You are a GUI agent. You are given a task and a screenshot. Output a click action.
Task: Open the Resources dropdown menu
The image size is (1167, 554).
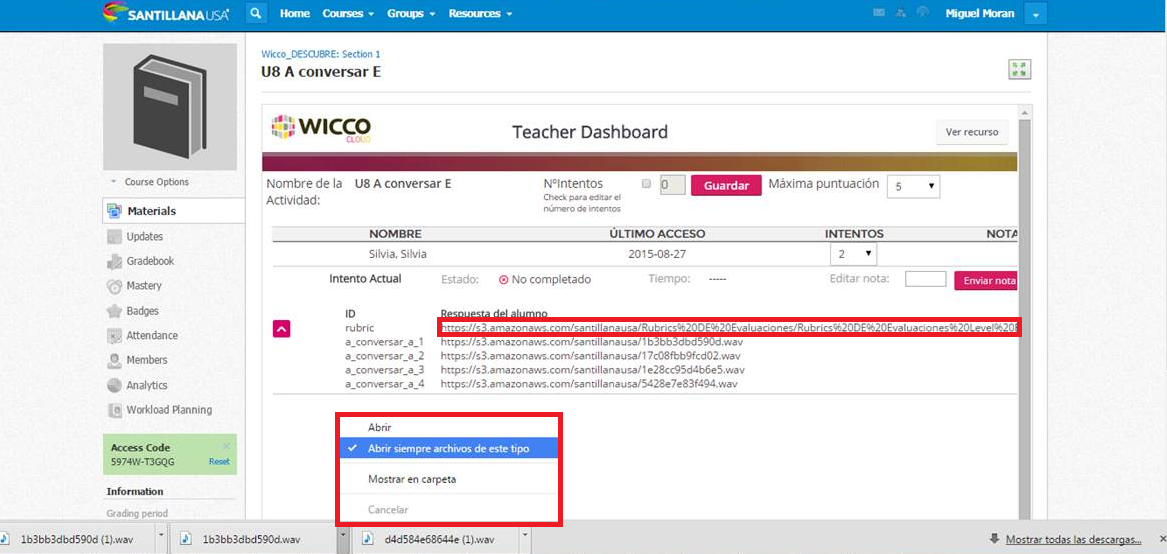coord(480,13)
